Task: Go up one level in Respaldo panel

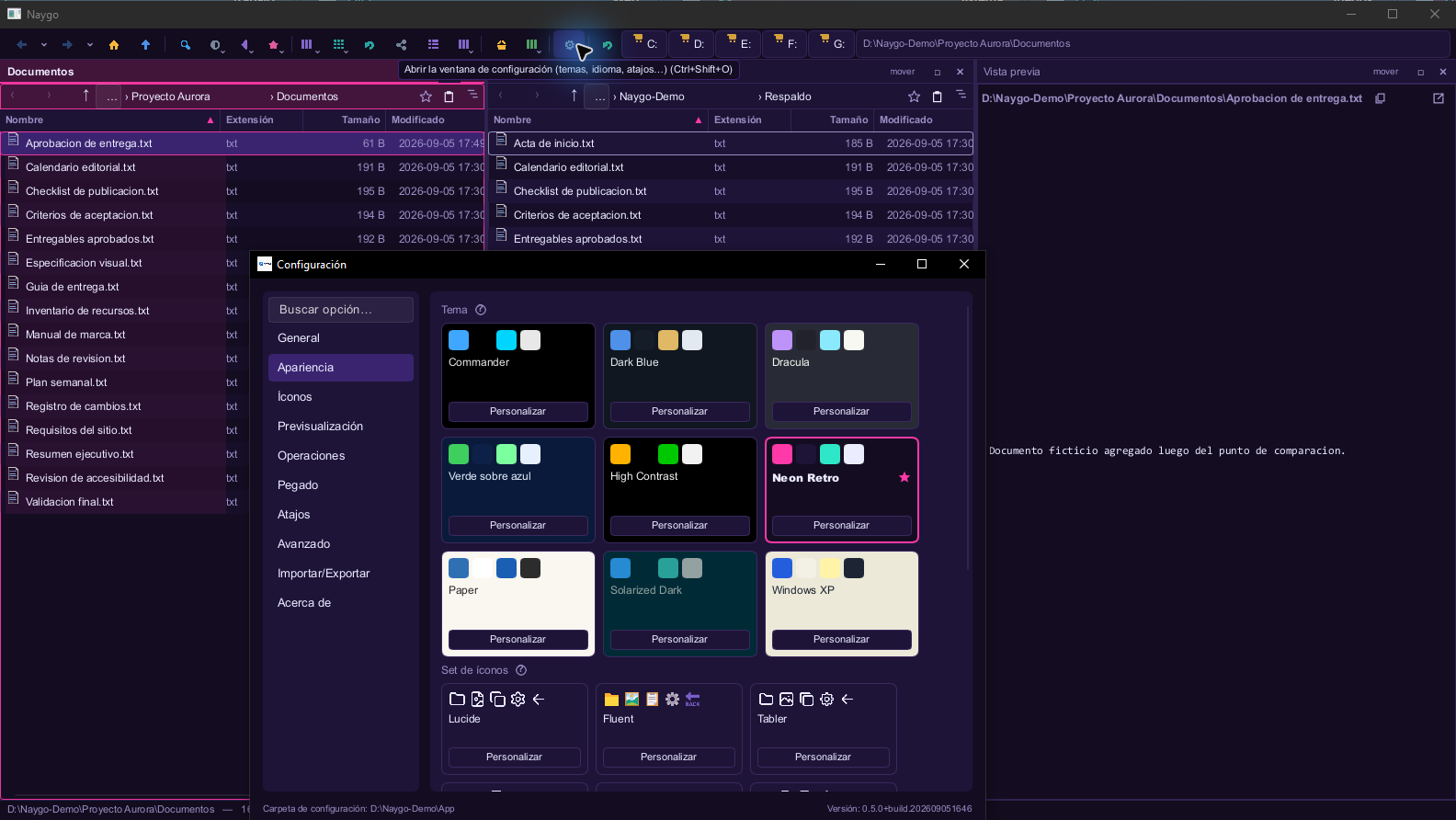Action: click(x=574, y=96)
